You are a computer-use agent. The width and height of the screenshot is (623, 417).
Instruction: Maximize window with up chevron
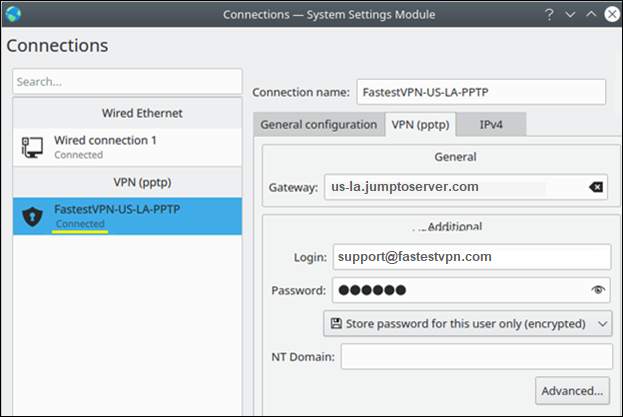tap(591, 14)
